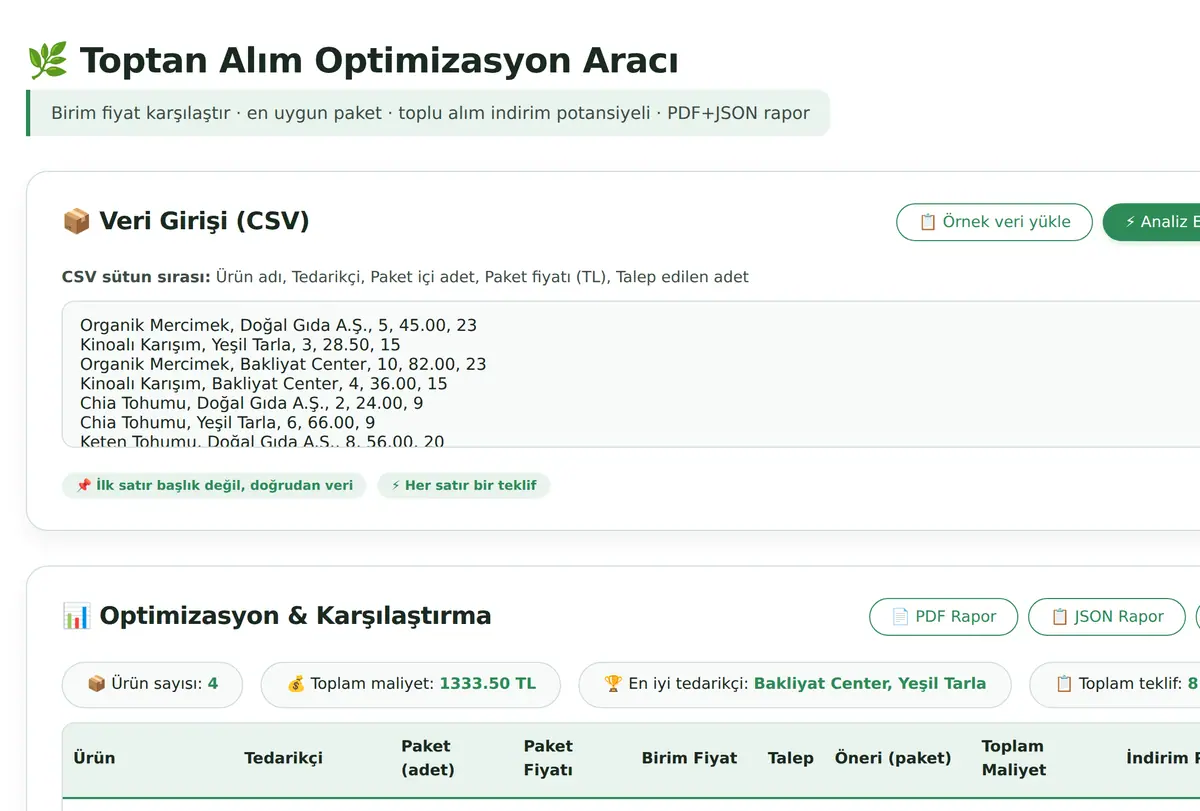Click the "Birim Fiyat" column header
The height and width of the screenshot is (811, 1200).
pos(690,758)
